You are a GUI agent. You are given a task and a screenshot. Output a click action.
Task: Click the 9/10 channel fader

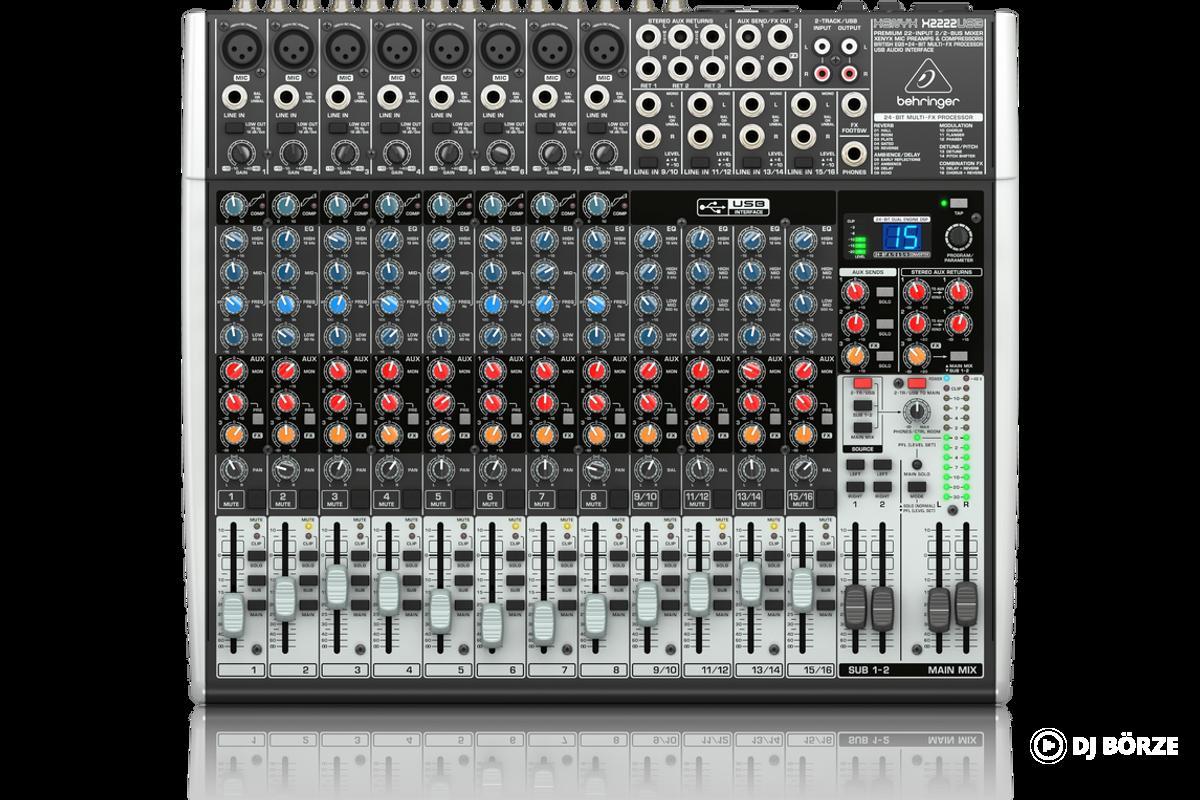(647, 600)
